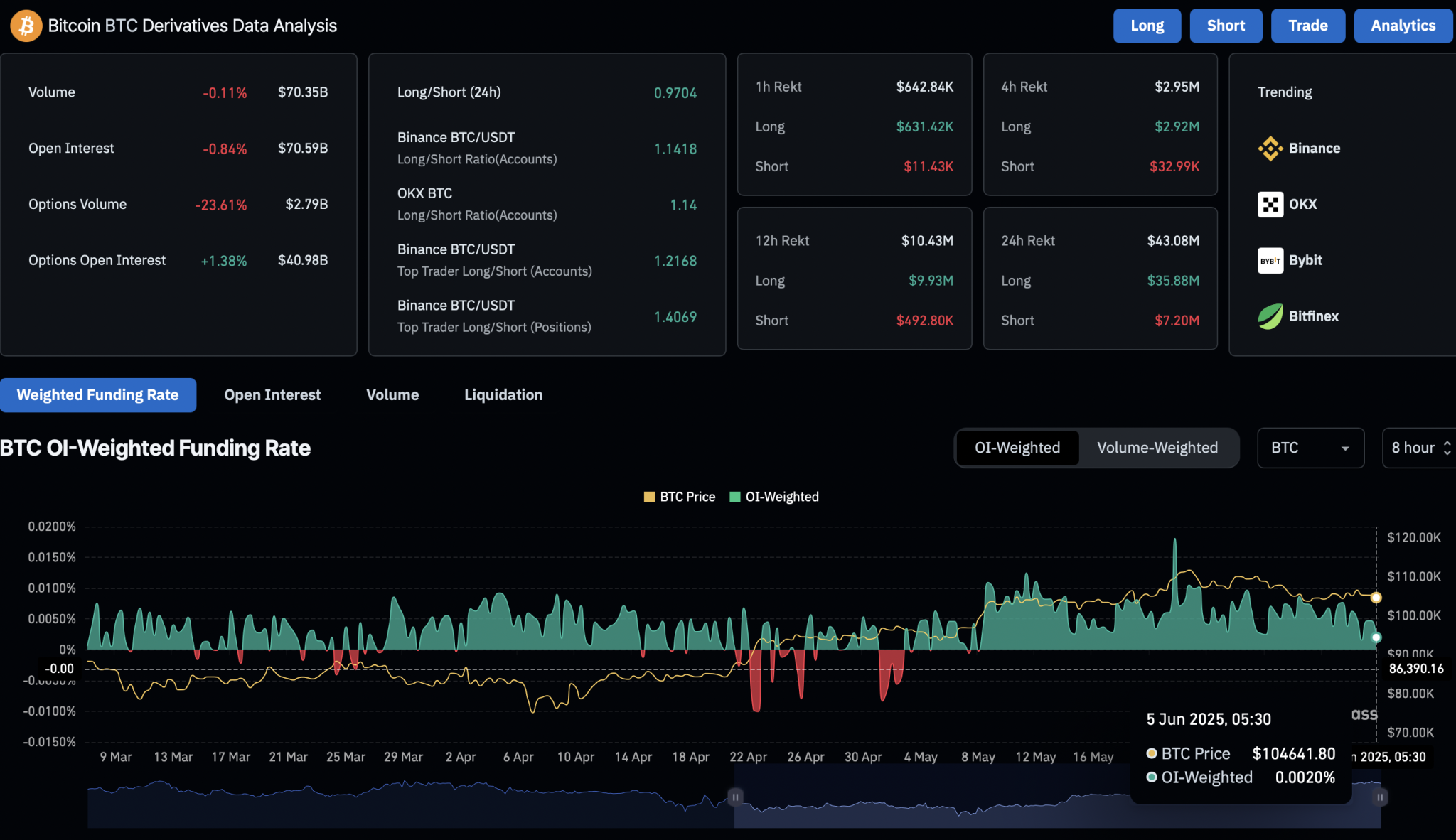This screenshot has height=840, width=1456.
Task: Click the OKX logo icon in Trending
Action: pos(1270,205)
